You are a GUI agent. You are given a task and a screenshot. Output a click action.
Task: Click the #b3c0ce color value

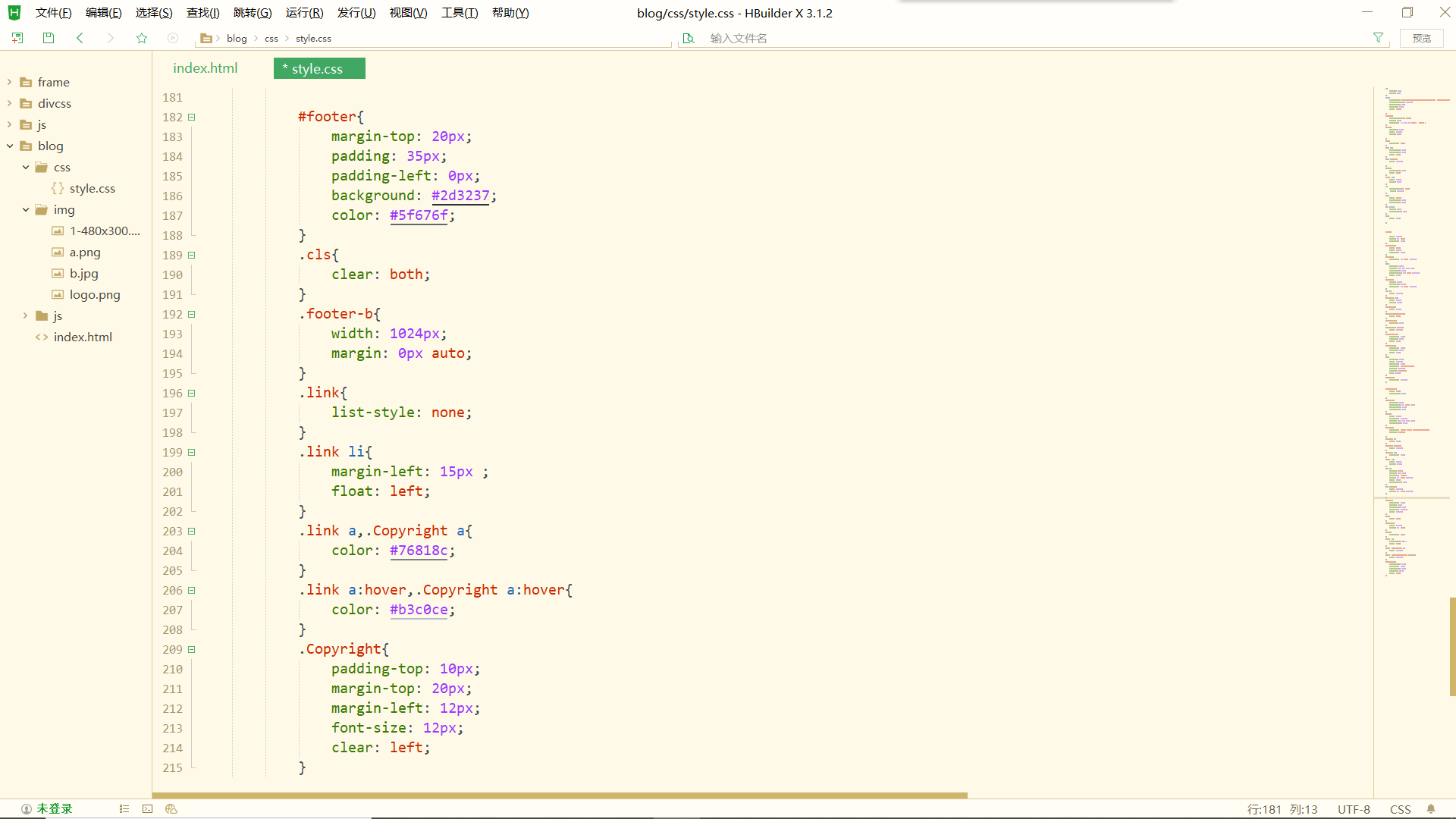(419, 610)
